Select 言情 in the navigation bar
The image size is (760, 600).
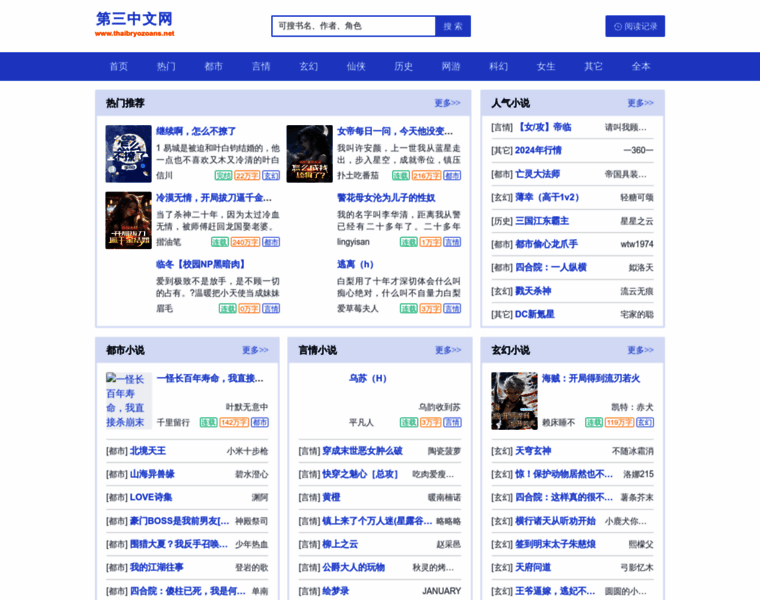261,66
